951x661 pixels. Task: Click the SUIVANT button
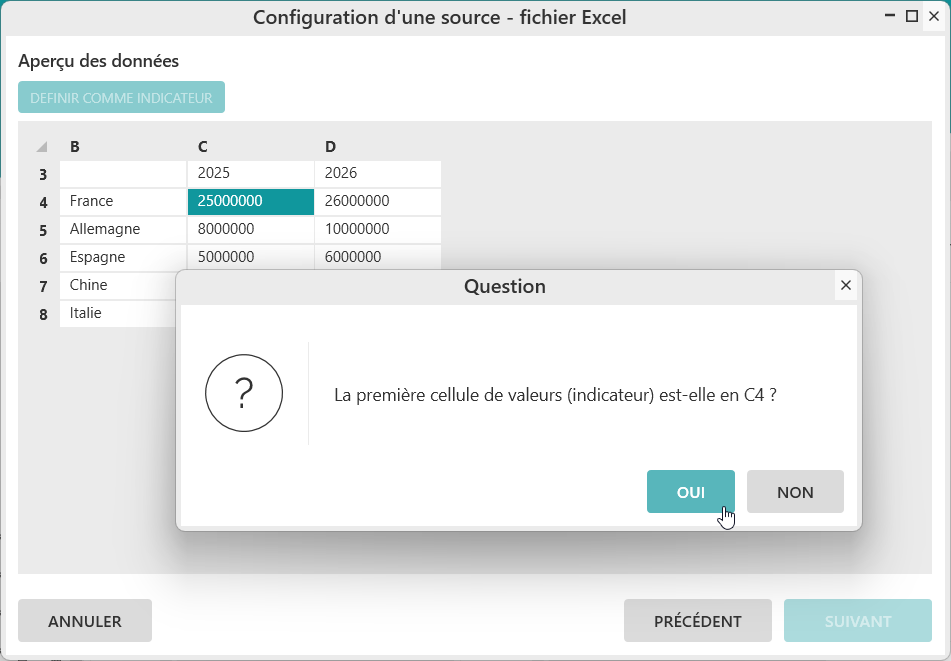(x=857, y=621)
